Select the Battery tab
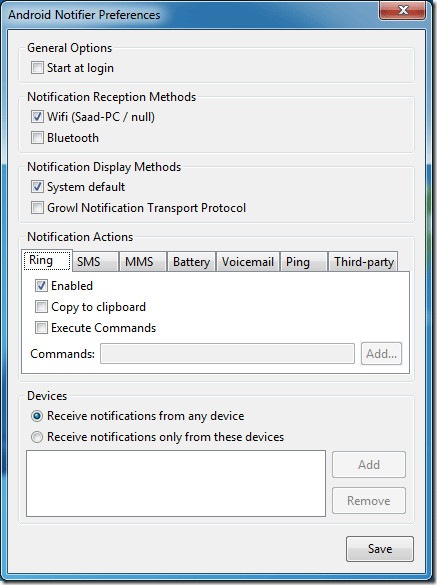437x585 pixels. tap(191, 262)
